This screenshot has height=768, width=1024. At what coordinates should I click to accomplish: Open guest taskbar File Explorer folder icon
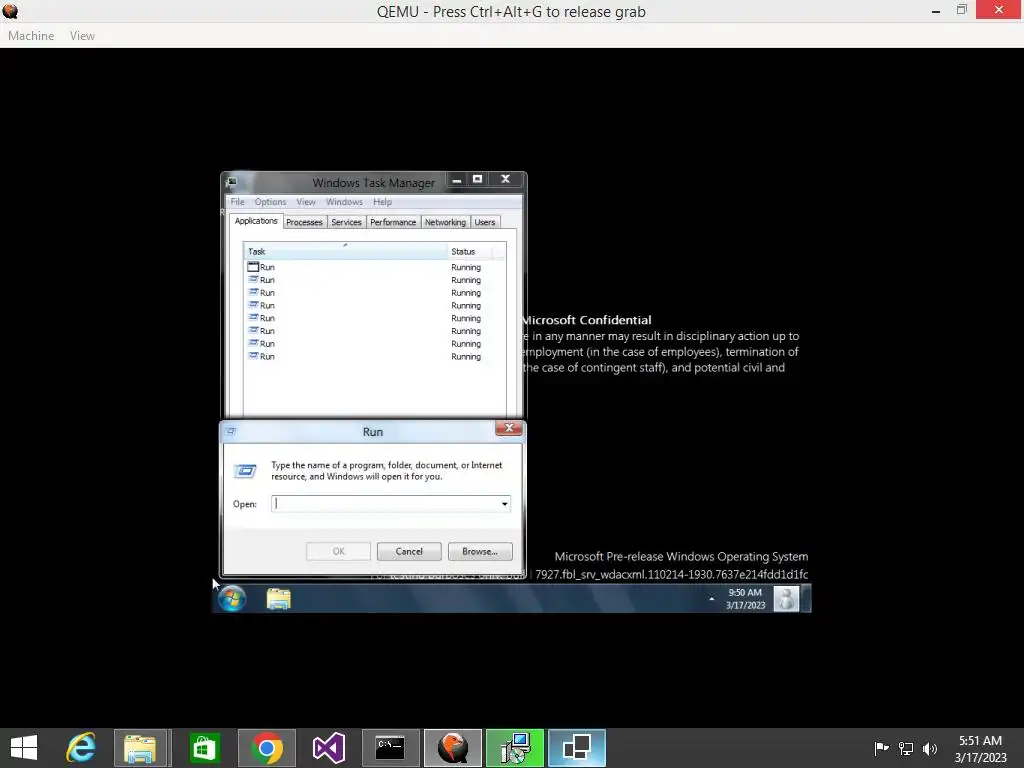(x=279, y=598)
